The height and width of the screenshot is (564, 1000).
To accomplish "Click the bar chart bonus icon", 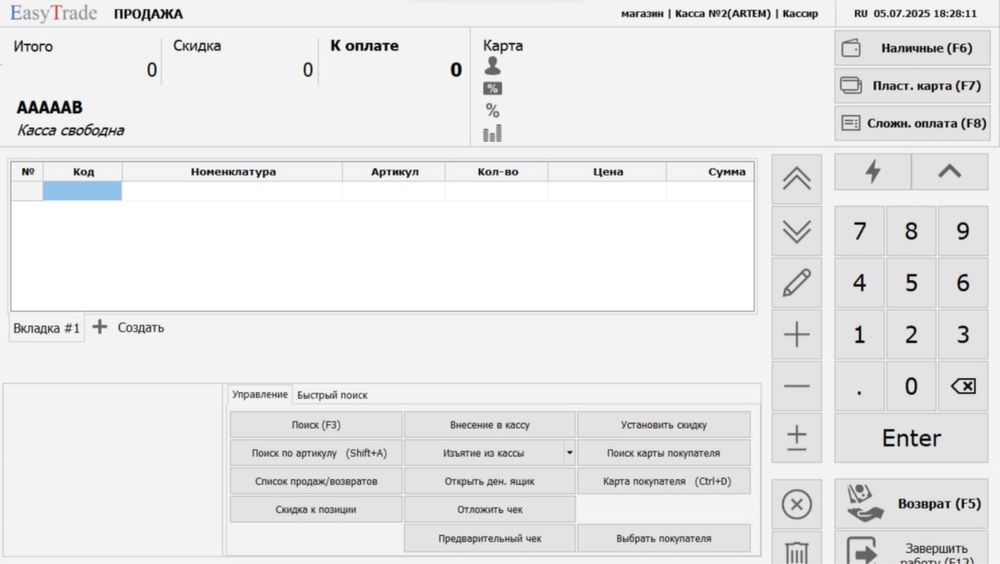I will (492, 133).
